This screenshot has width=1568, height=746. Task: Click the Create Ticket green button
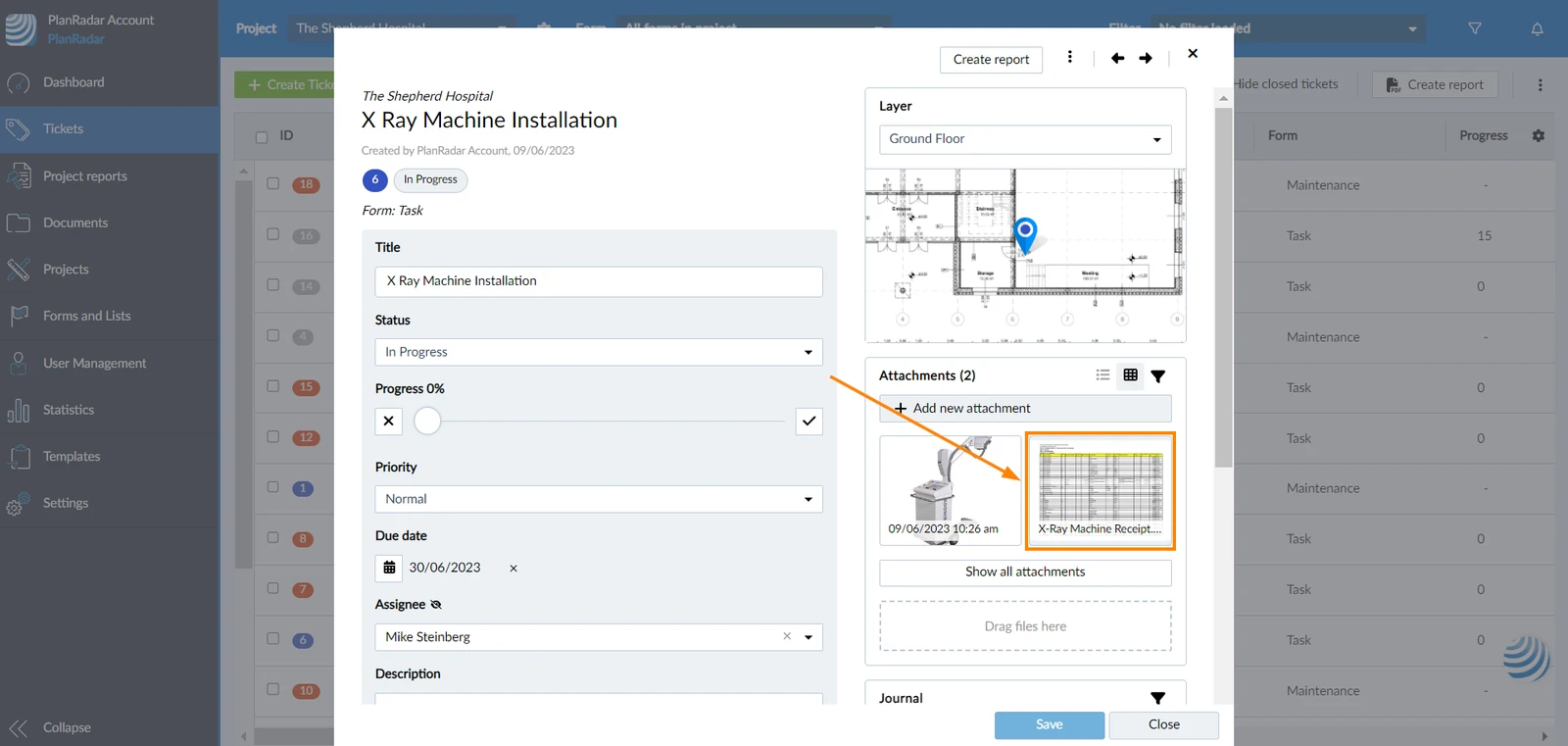[x=284, y=85]
